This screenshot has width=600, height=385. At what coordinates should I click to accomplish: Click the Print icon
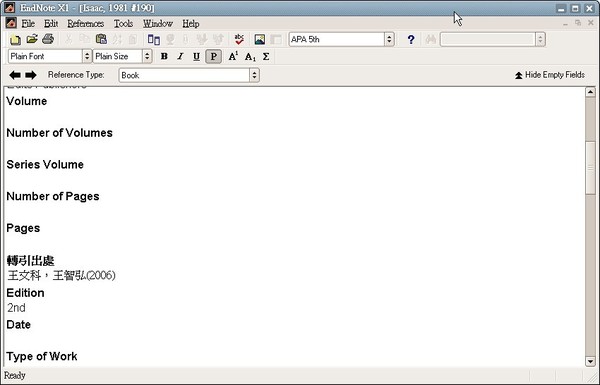pos(48,39)
